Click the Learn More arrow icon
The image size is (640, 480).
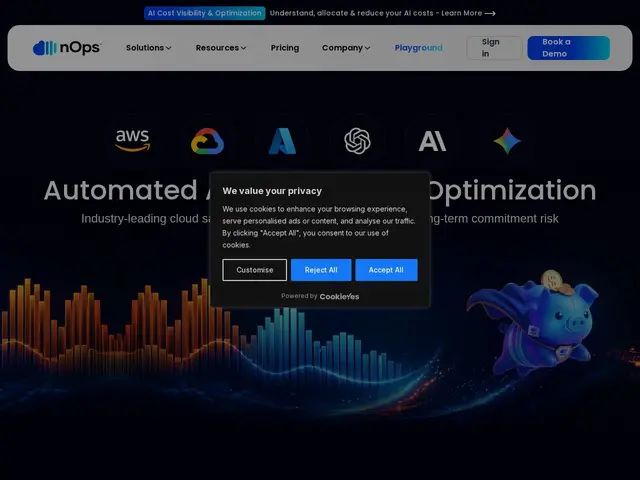(x=490, y=13)
